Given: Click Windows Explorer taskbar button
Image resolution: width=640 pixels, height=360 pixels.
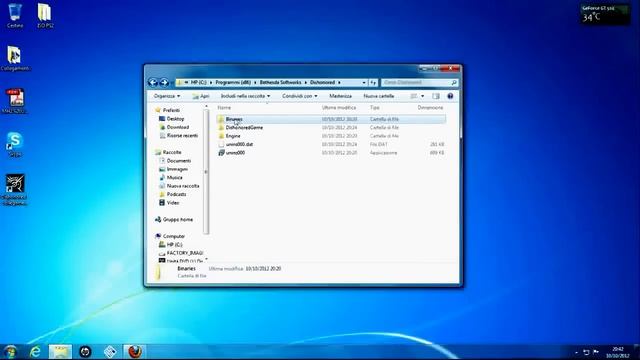Looking at the screenshot, I should pyautogui.click(x=60, y=351).
